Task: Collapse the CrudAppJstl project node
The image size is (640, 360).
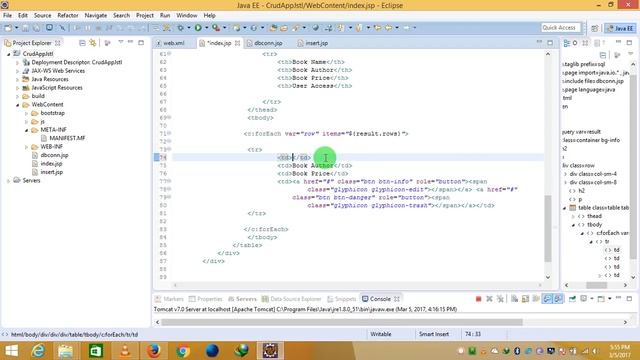Action: click(x=9, y=54)
